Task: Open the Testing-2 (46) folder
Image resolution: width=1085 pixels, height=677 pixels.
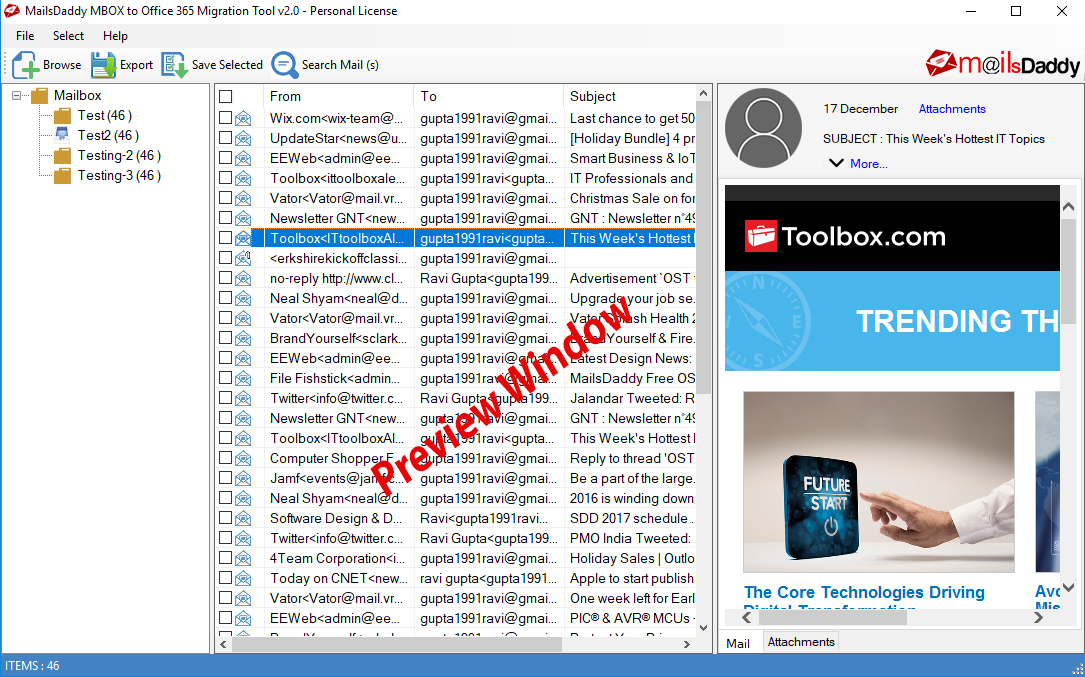Action: (118, 156)
